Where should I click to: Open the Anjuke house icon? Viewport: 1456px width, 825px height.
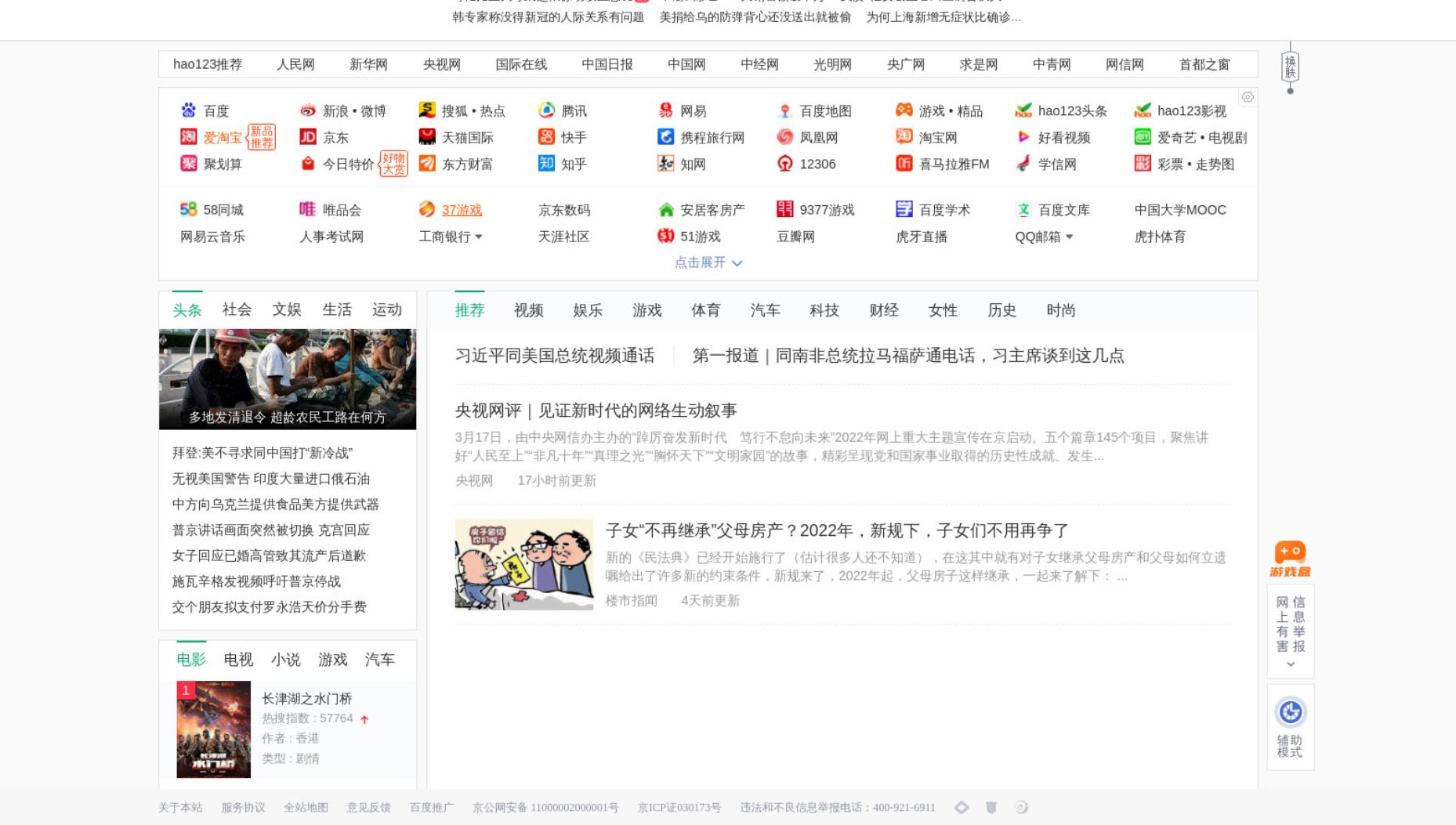[665, 209]
